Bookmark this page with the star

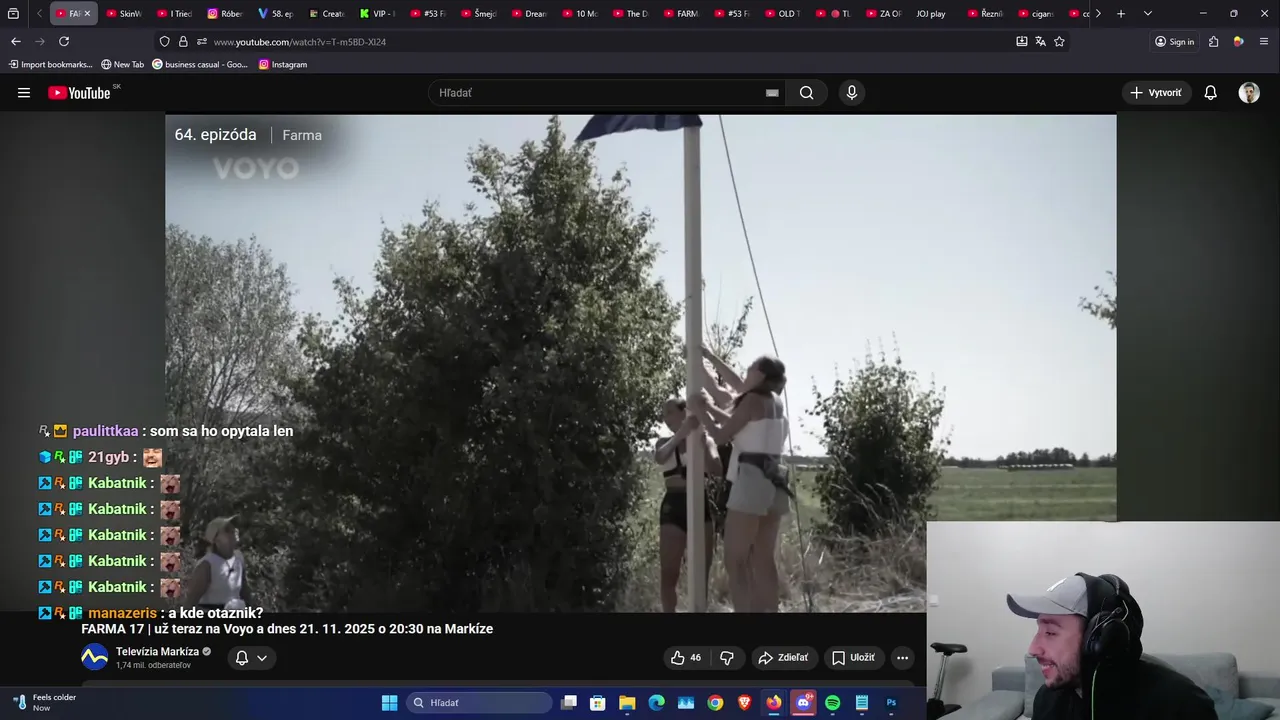coord(1059,41)
